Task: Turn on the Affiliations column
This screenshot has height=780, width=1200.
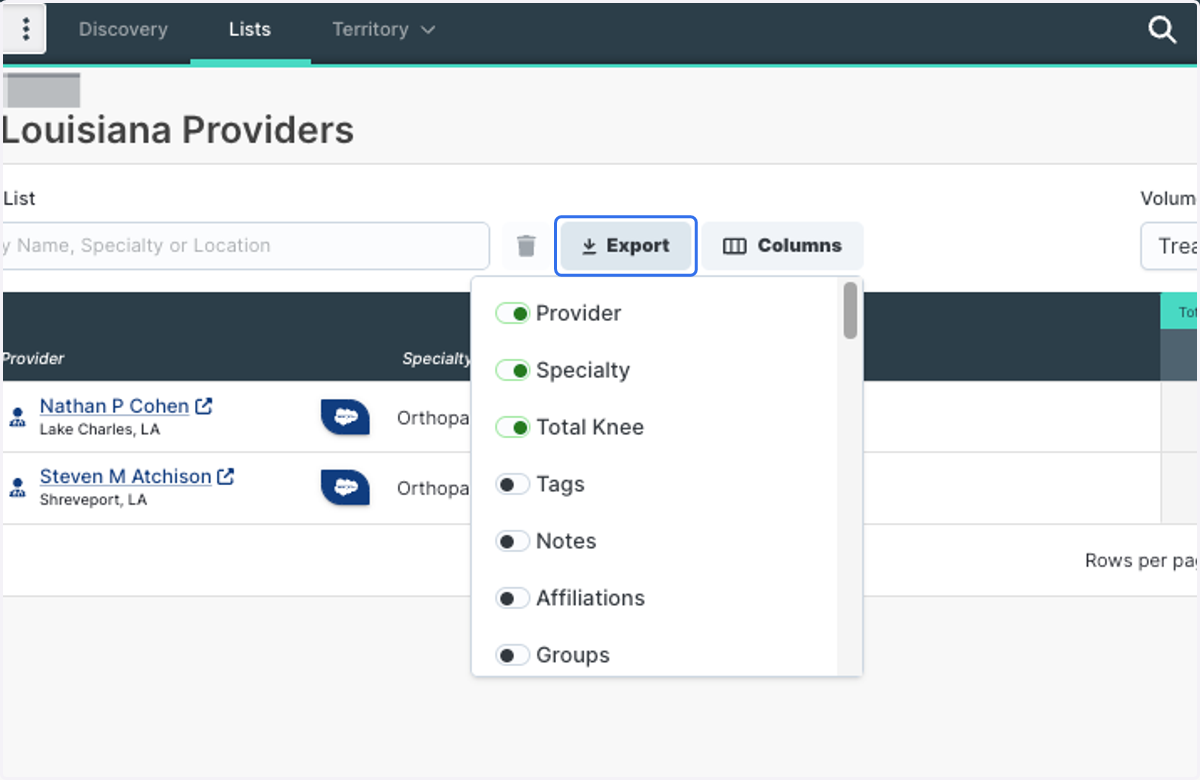Action: click(513, 599)
